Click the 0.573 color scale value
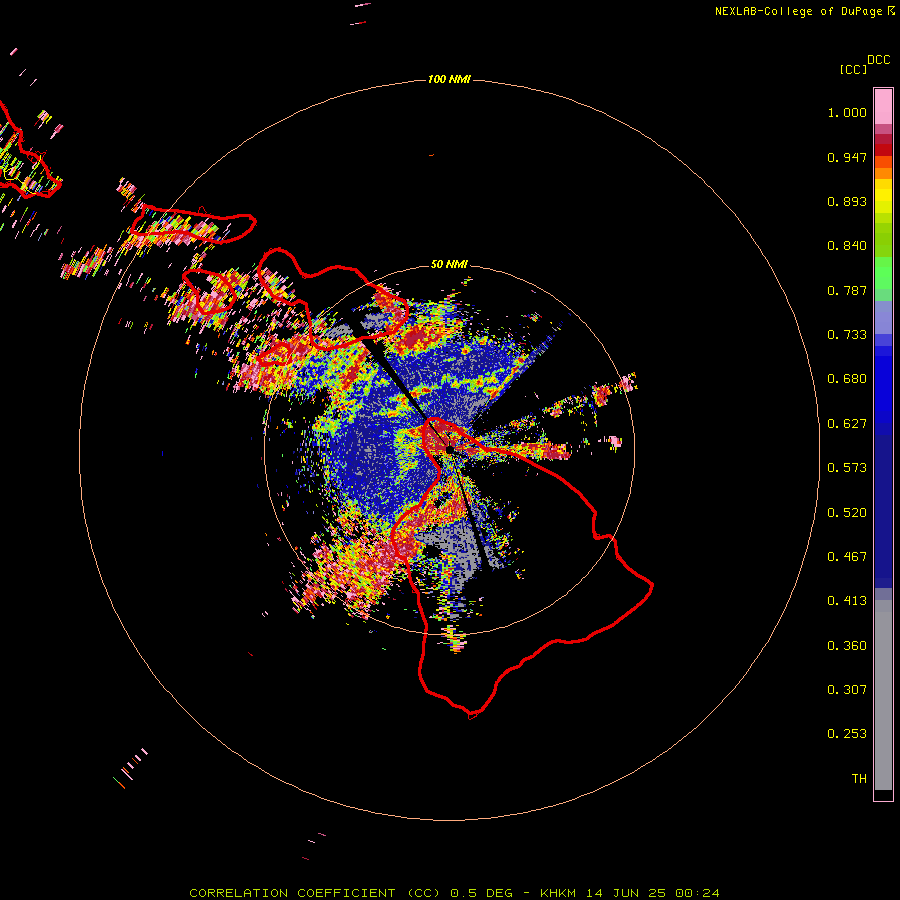The height and width of the screenshot is (900, 900). point(847,468)
